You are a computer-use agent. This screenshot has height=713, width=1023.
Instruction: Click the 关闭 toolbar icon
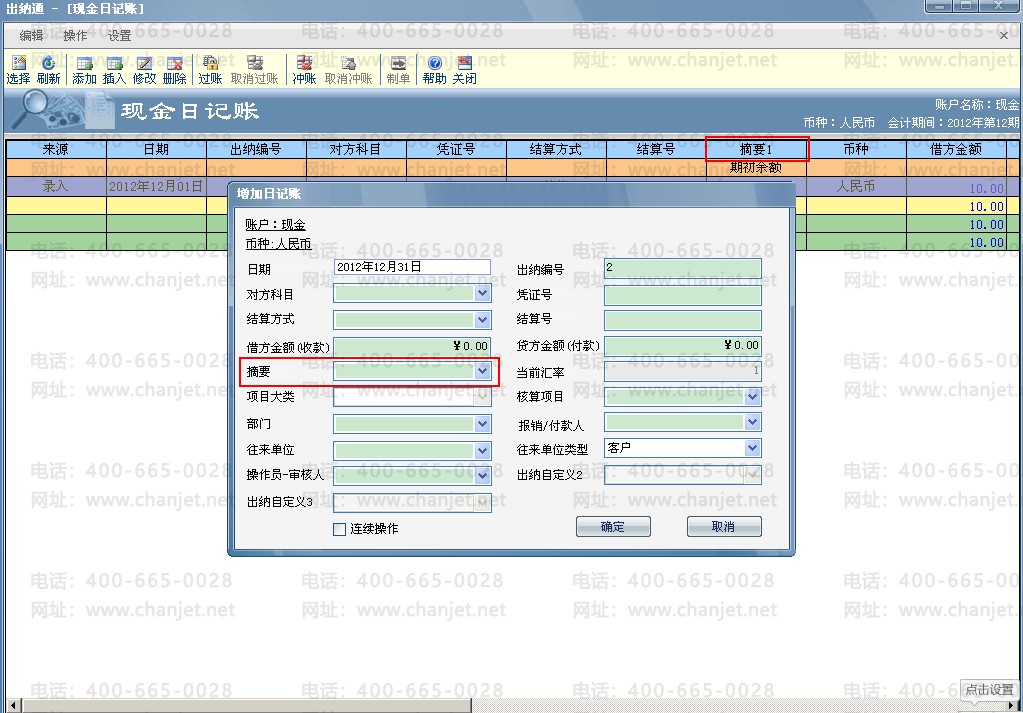point(465,70)
